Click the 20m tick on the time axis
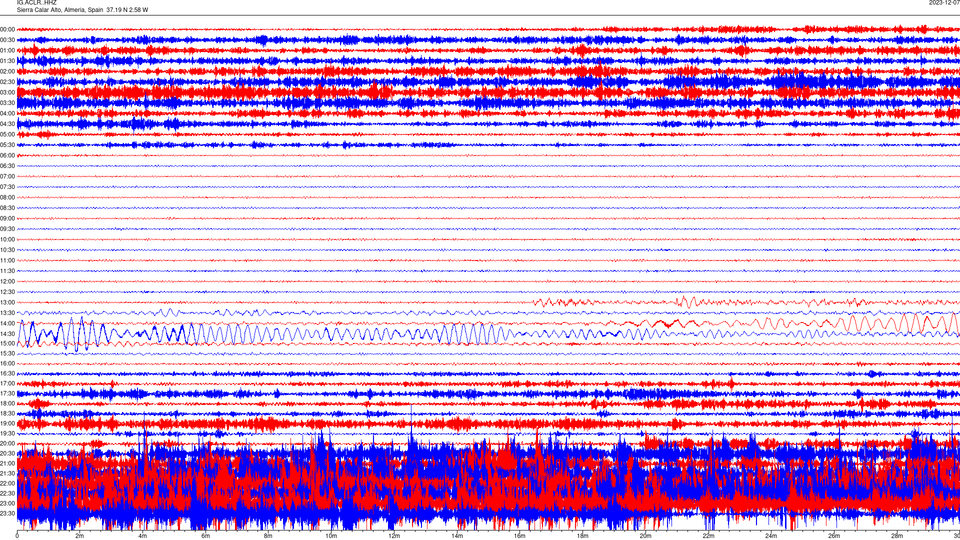This screenshot has width=960, height=540. pos(645,536)
